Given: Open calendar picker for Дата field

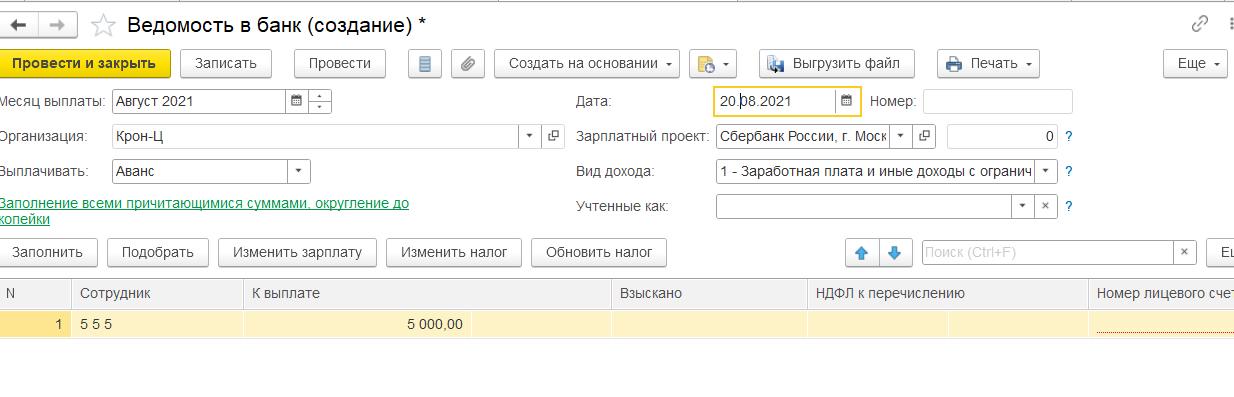Looking at the screenshot, I should pyautogui.click(x=846, y=101).
